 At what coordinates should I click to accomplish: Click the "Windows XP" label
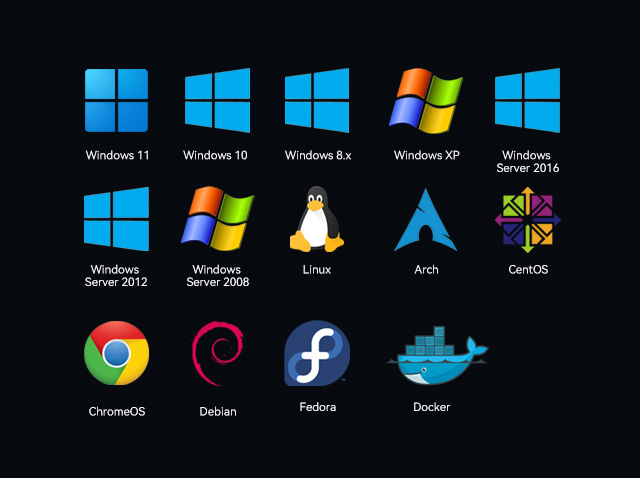(427, 155)
